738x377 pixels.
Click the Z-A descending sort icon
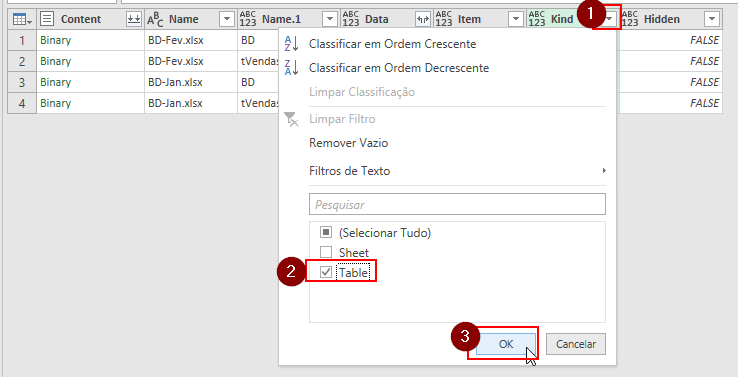click(291, 68)
